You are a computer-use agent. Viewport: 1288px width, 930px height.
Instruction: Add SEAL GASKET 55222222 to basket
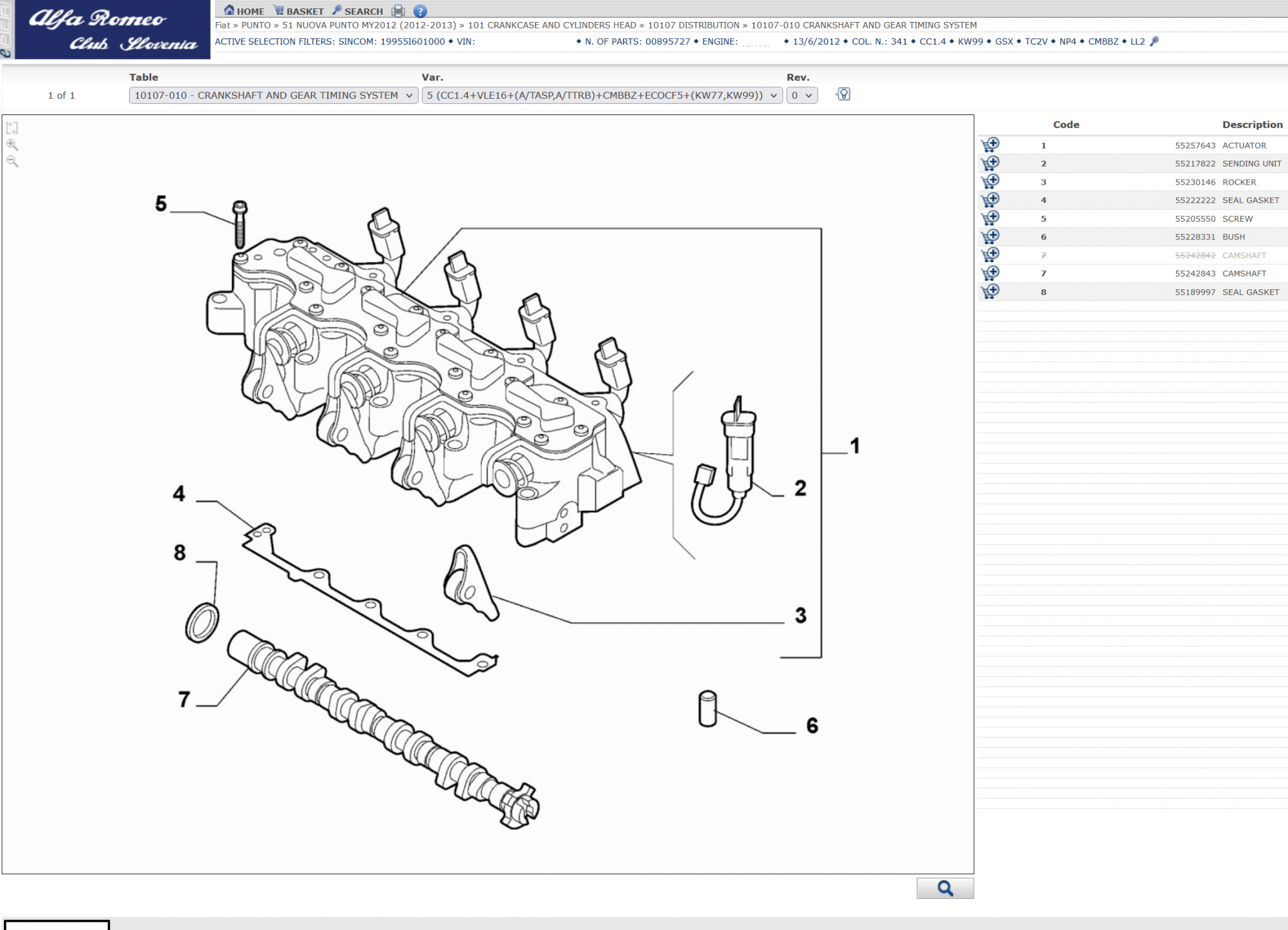pos(990,200)
